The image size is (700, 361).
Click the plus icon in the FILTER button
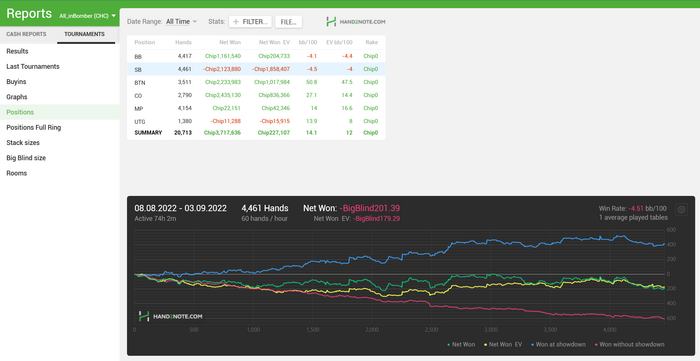(x=236, y=21)
